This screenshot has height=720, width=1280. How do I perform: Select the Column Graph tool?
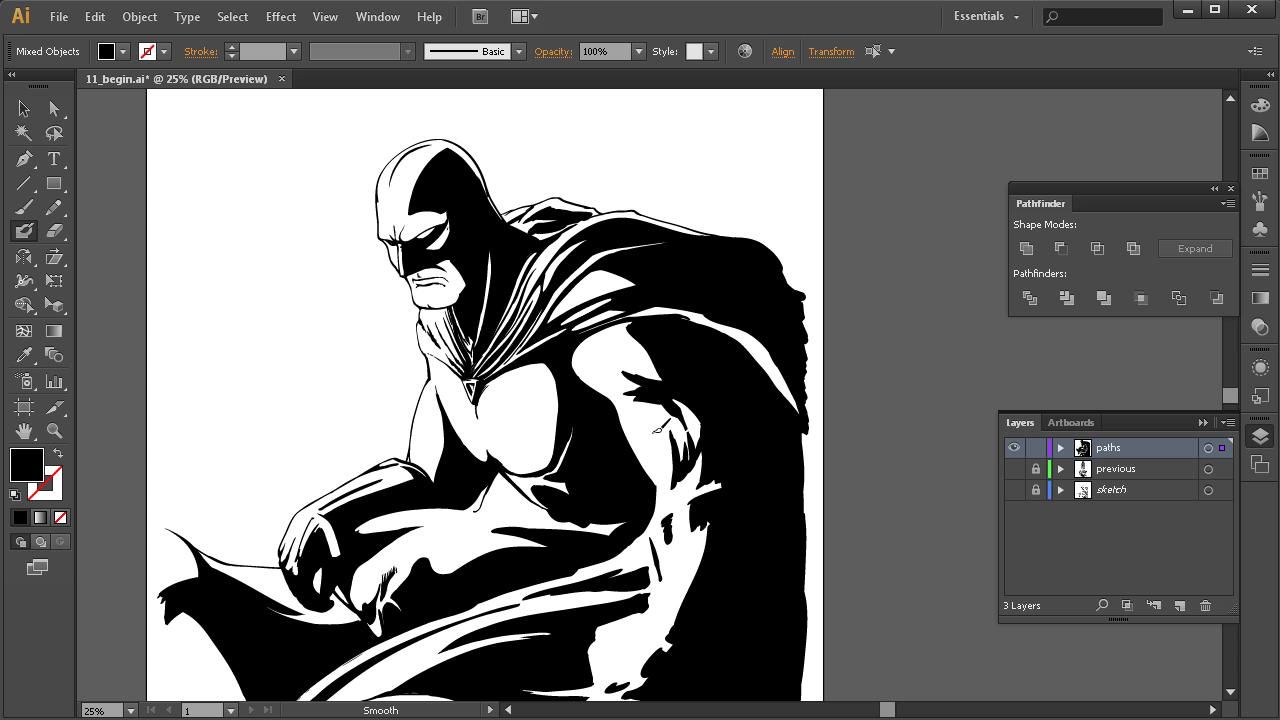(x=54, y=381)
